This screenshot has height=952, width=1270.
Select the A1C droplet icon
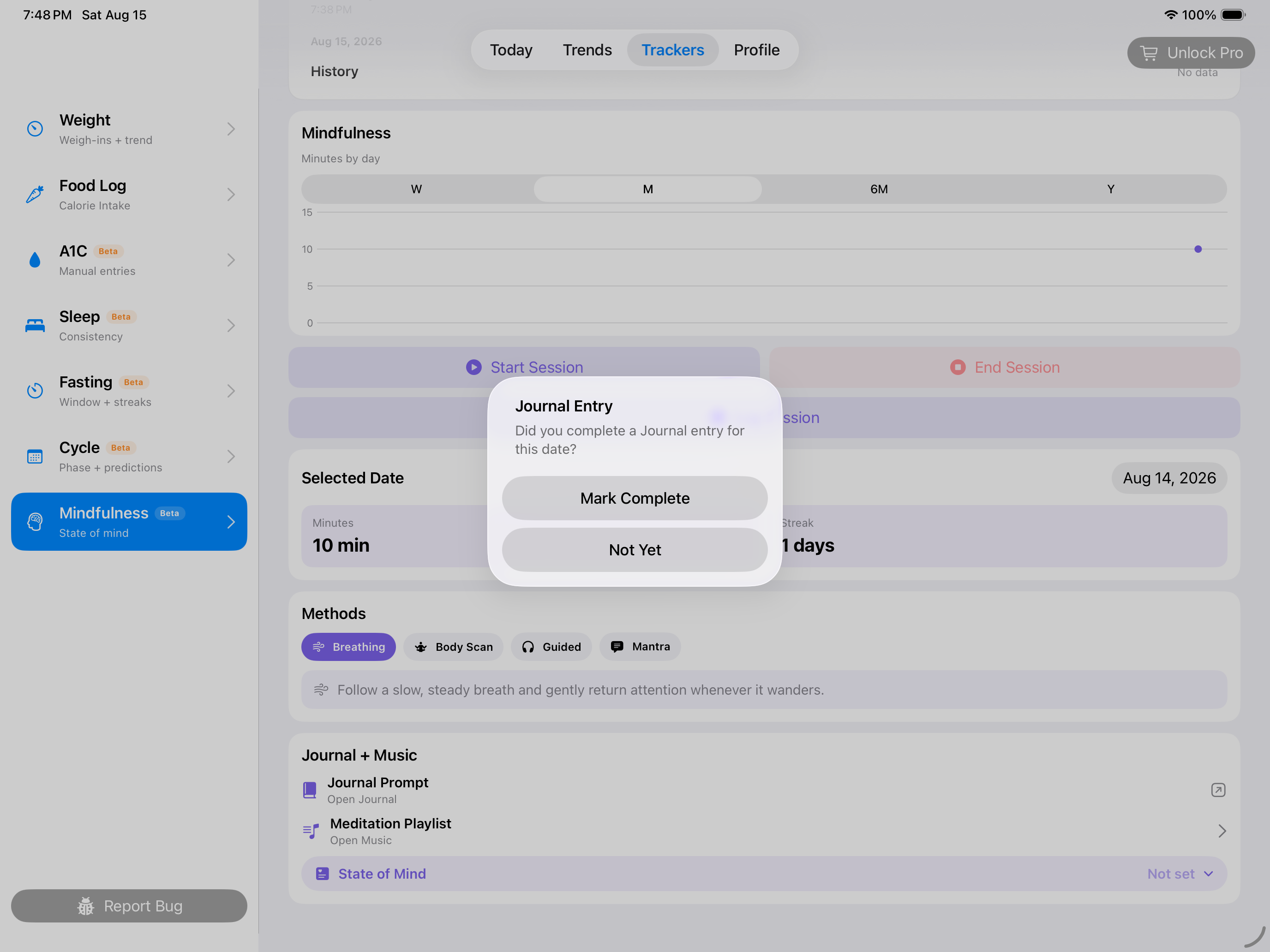point(35,260)
